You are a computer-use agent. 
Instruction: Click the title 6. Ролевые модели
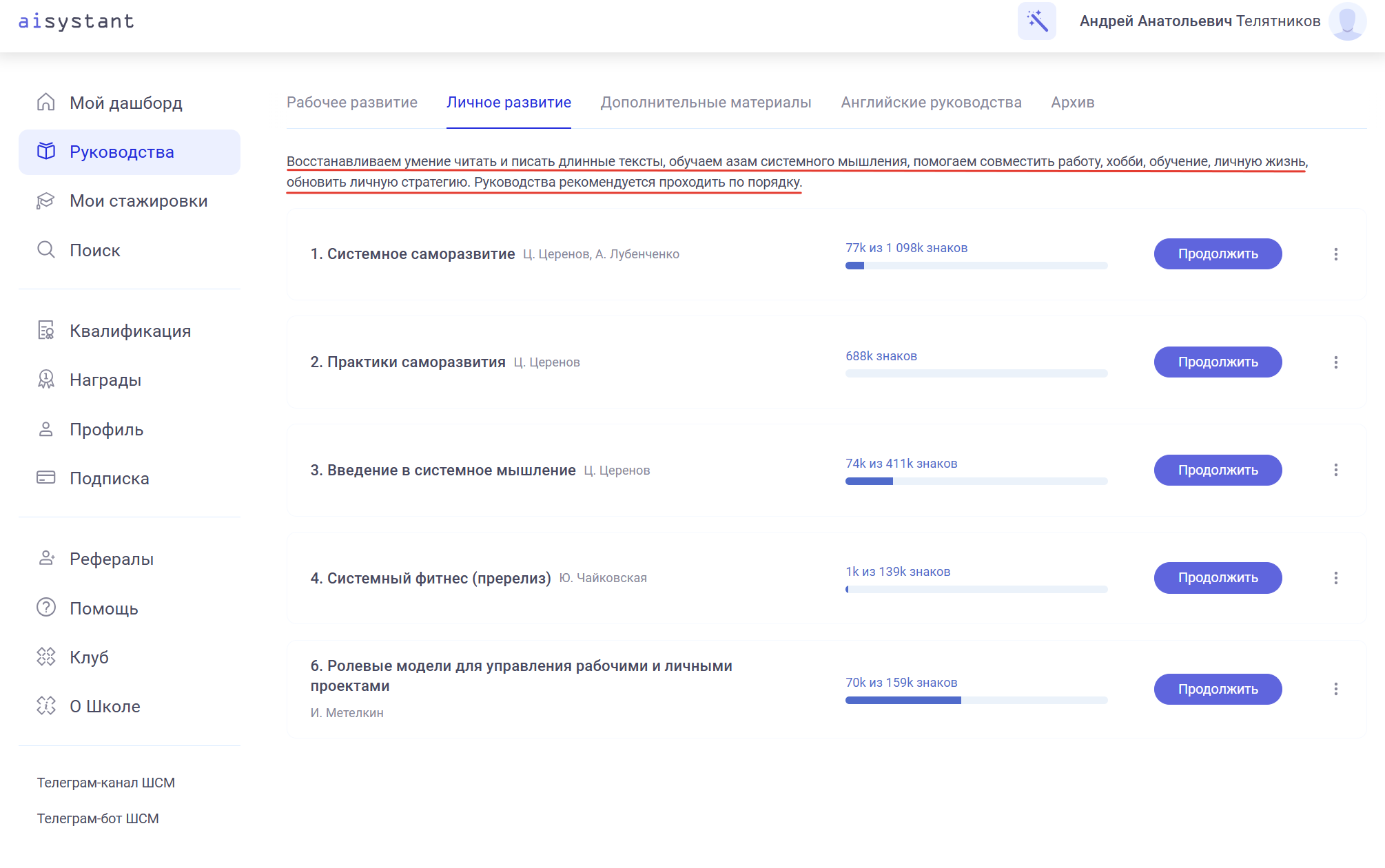tap(522, 676)
